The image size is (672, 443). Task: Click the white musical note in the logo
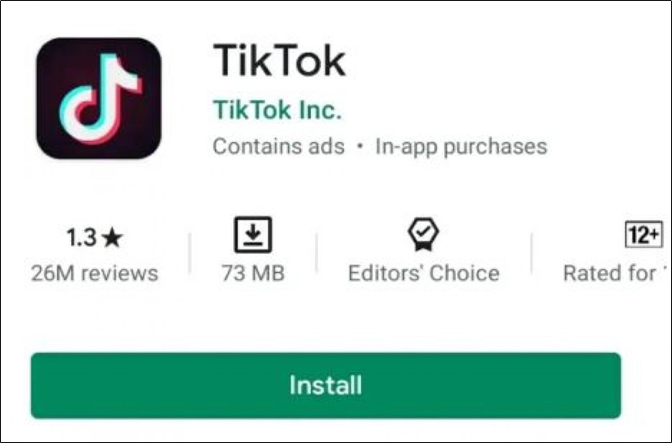[x=100, y=98]
